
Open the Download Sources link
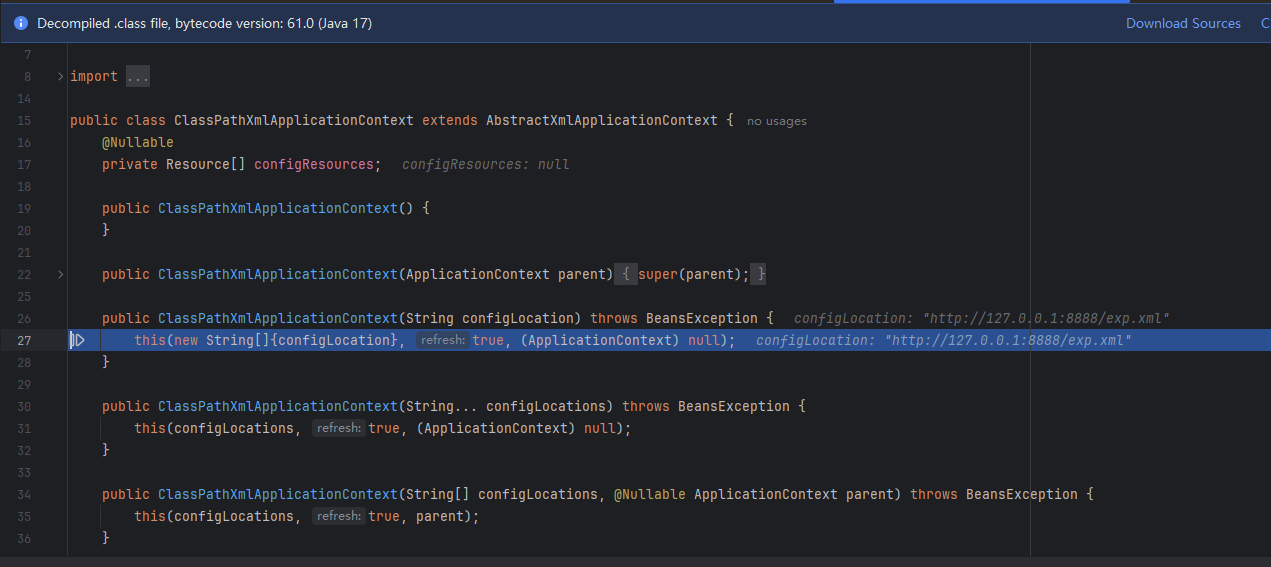pos(1183,23)
